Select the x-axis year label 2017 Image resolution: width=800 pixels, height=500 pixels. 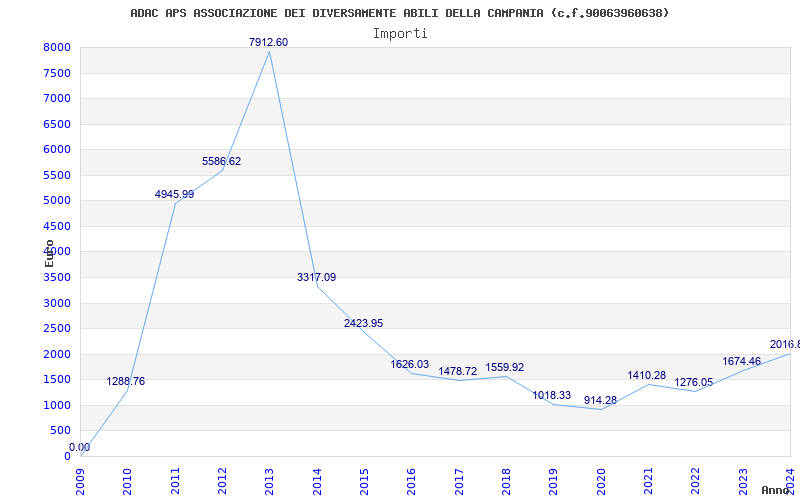pos(459,482)
